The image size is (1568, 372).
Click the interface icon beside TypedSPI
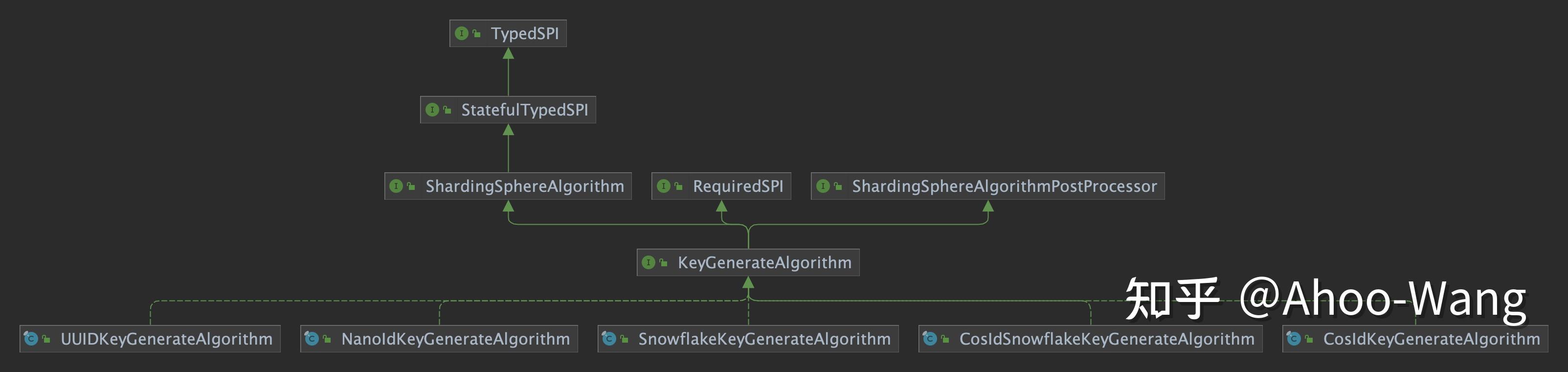(x=461, y=33)
